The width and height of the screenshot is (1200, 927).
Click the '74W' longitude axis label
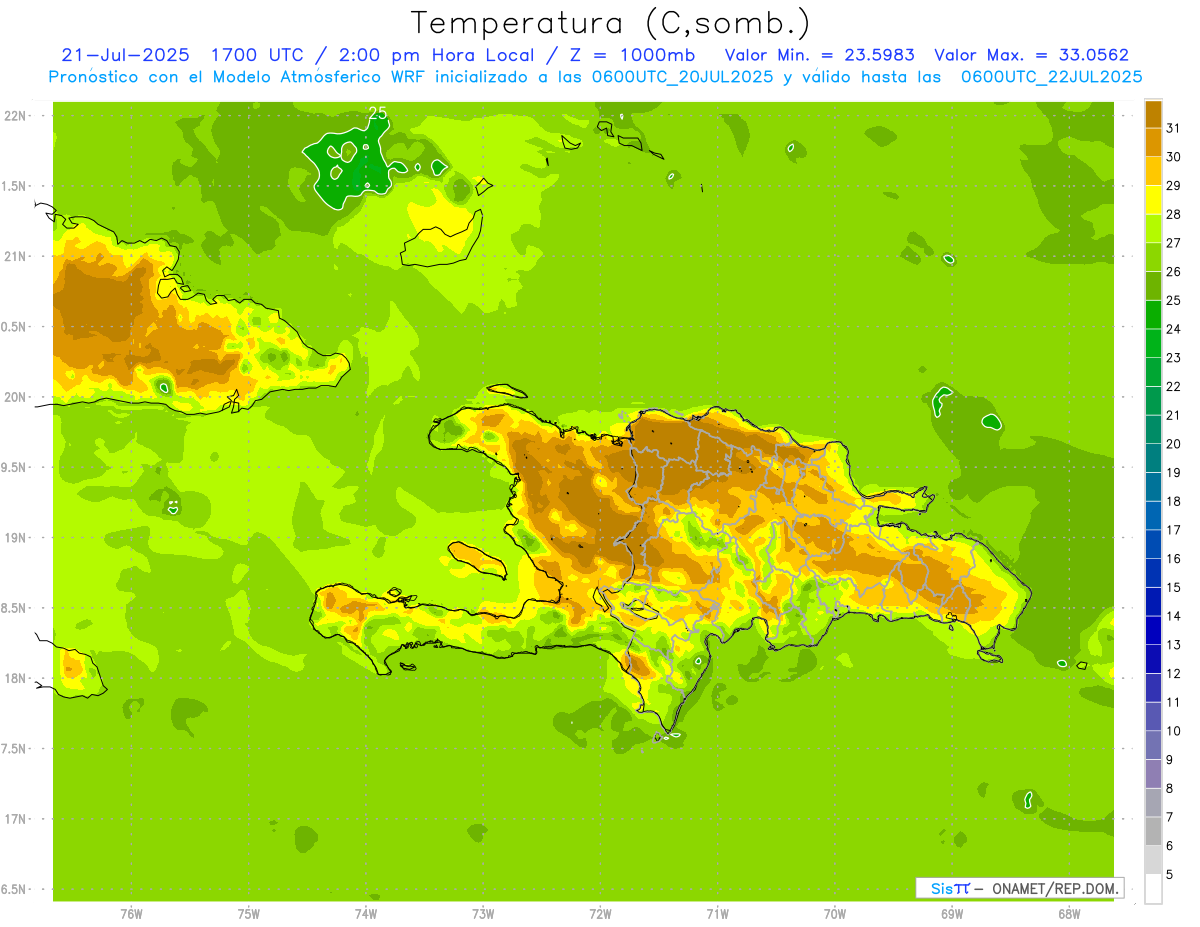365,913
